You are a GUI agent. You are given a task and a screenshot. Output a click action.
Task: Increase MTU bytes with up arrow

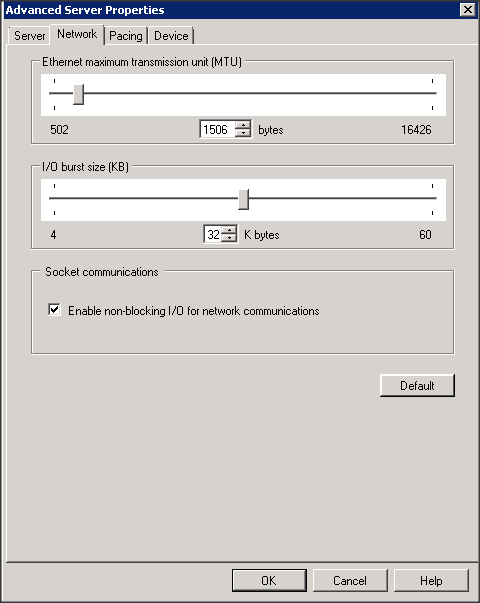pos(243,125)
